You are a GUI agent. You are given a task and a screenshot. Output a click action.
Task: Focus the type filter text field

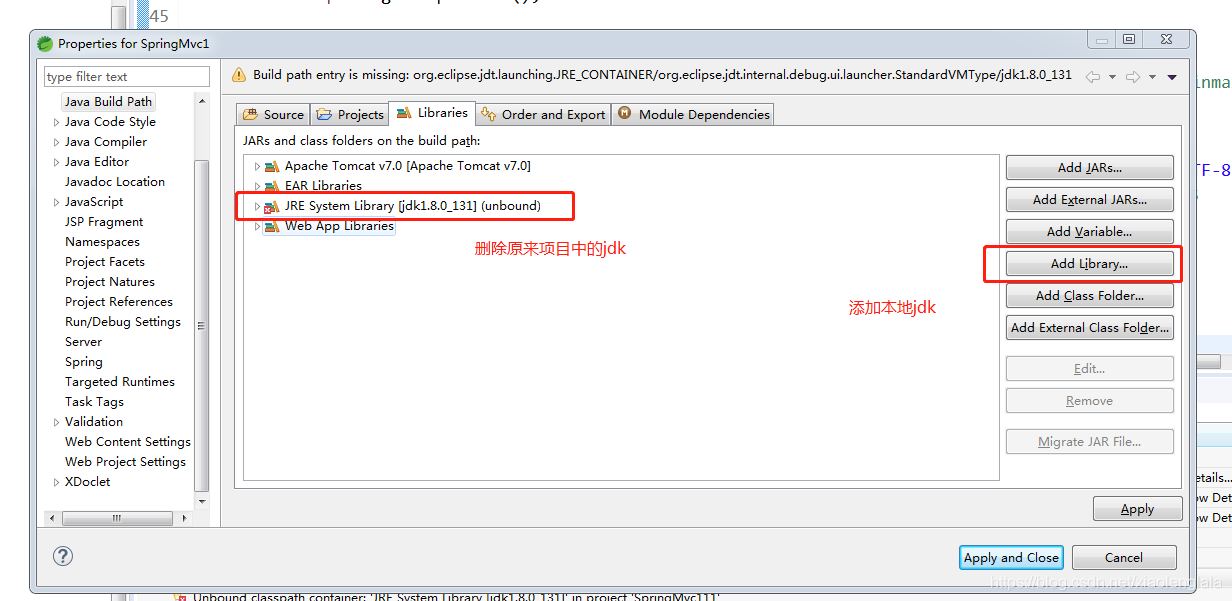coord(127,77)
